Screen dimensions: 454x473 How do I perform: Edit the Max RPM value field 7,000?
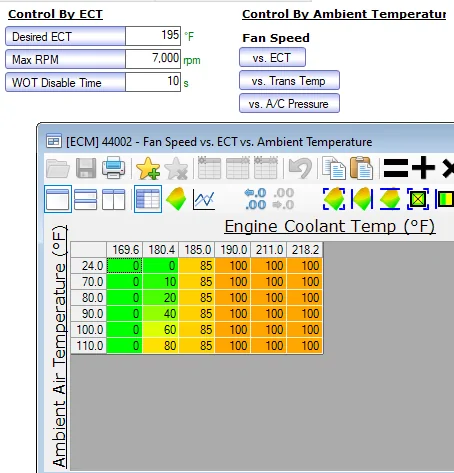[153, 59]
